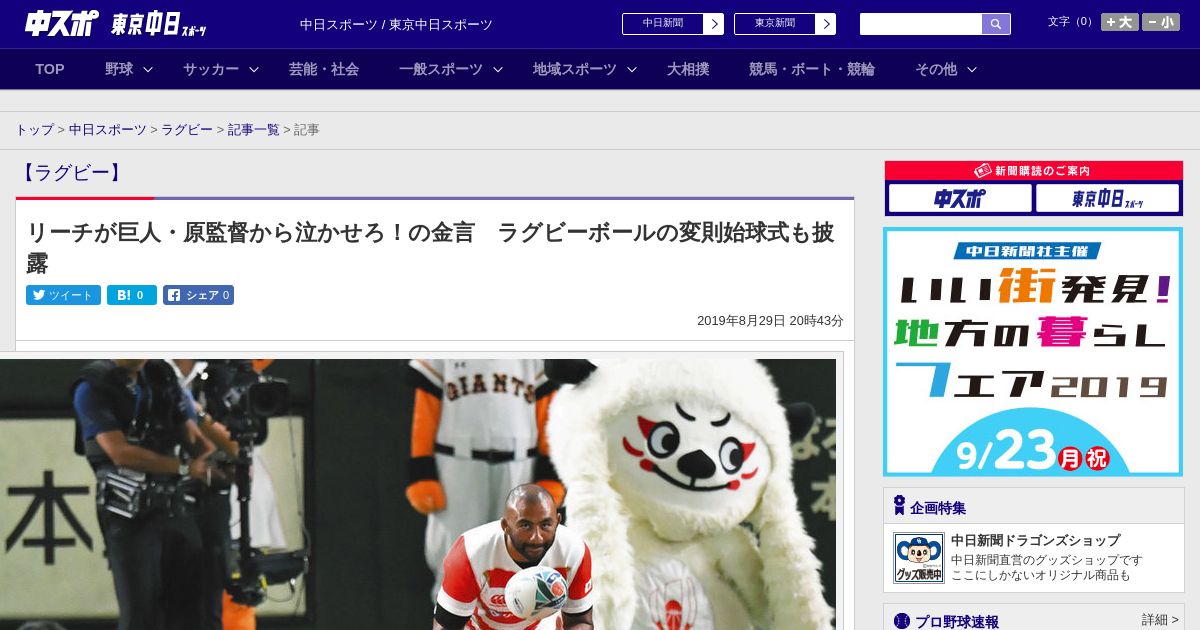This screenshot has width=1200, height=630.
Task: Expand the その他 dropdown chevron
Action: coord(972,70)
